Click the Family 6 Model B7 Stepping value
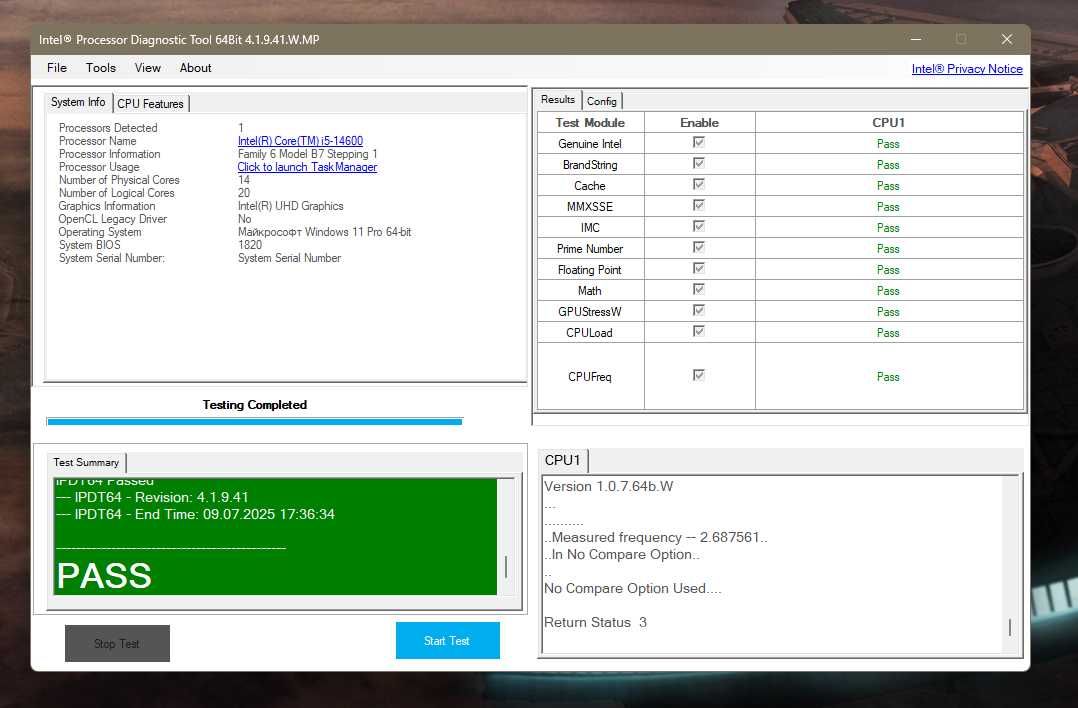 [307, 154]
